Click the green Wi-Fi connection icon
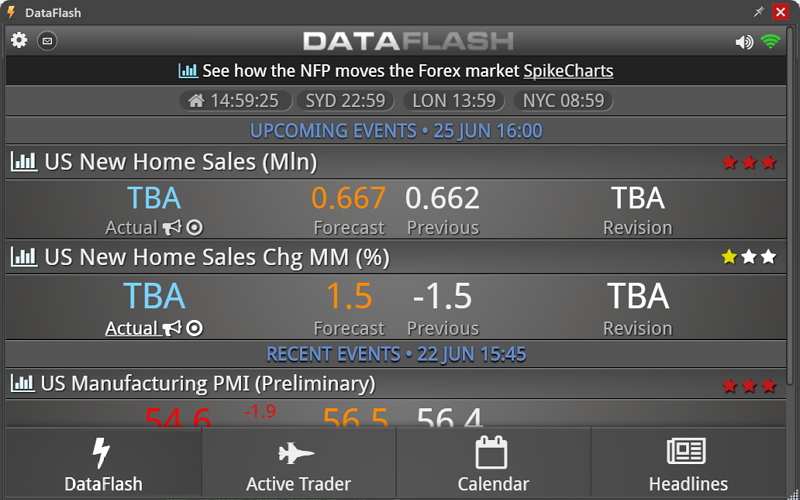This screenshot has width=800, height=500. click(770, 41)
